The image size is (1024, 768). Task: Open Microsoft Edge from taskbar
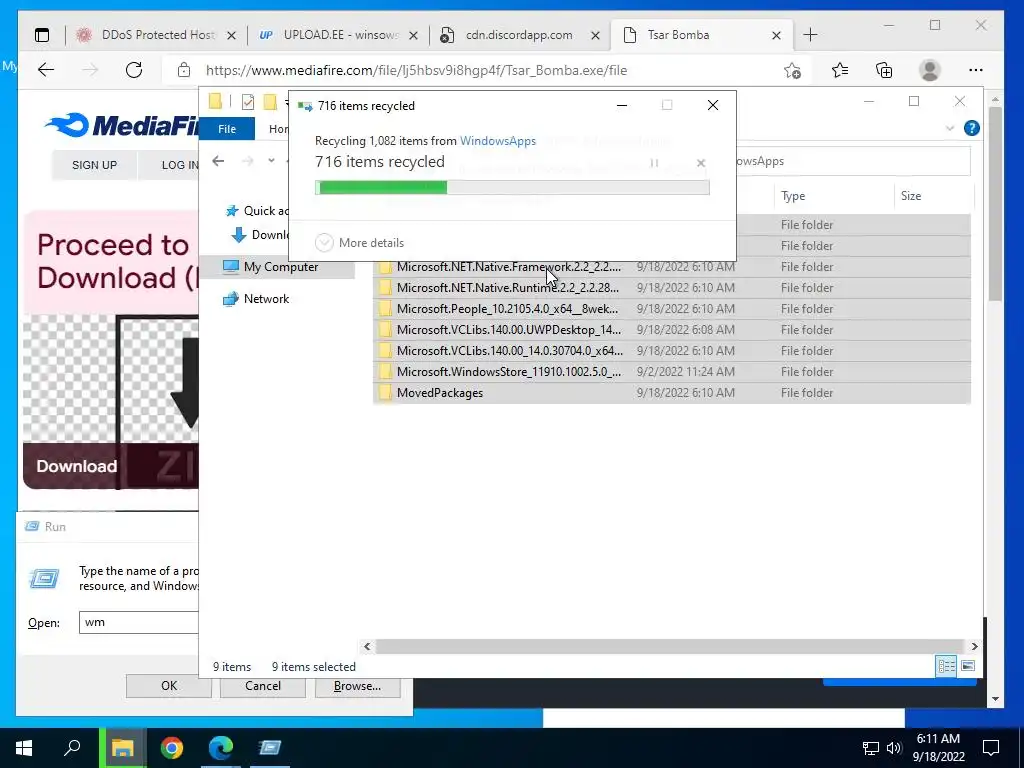pos(221,748)
